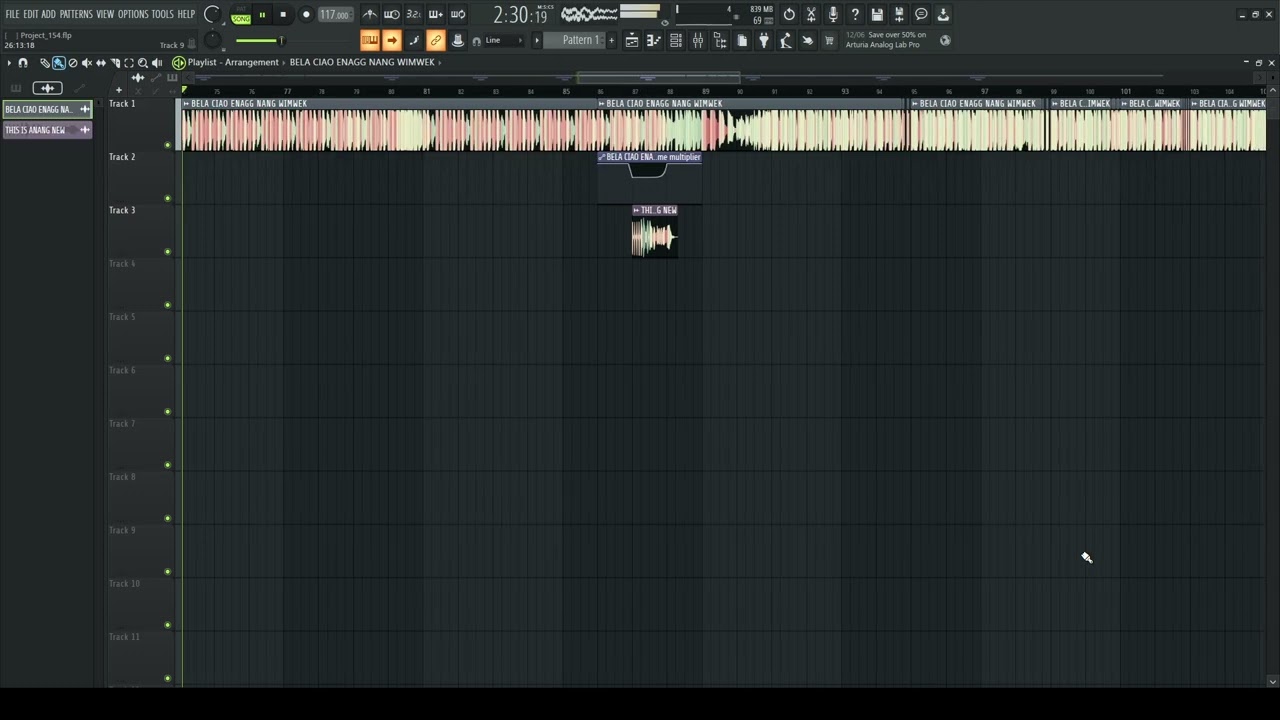
Task: Open the playlist view button
Action: tap(632, 41)
